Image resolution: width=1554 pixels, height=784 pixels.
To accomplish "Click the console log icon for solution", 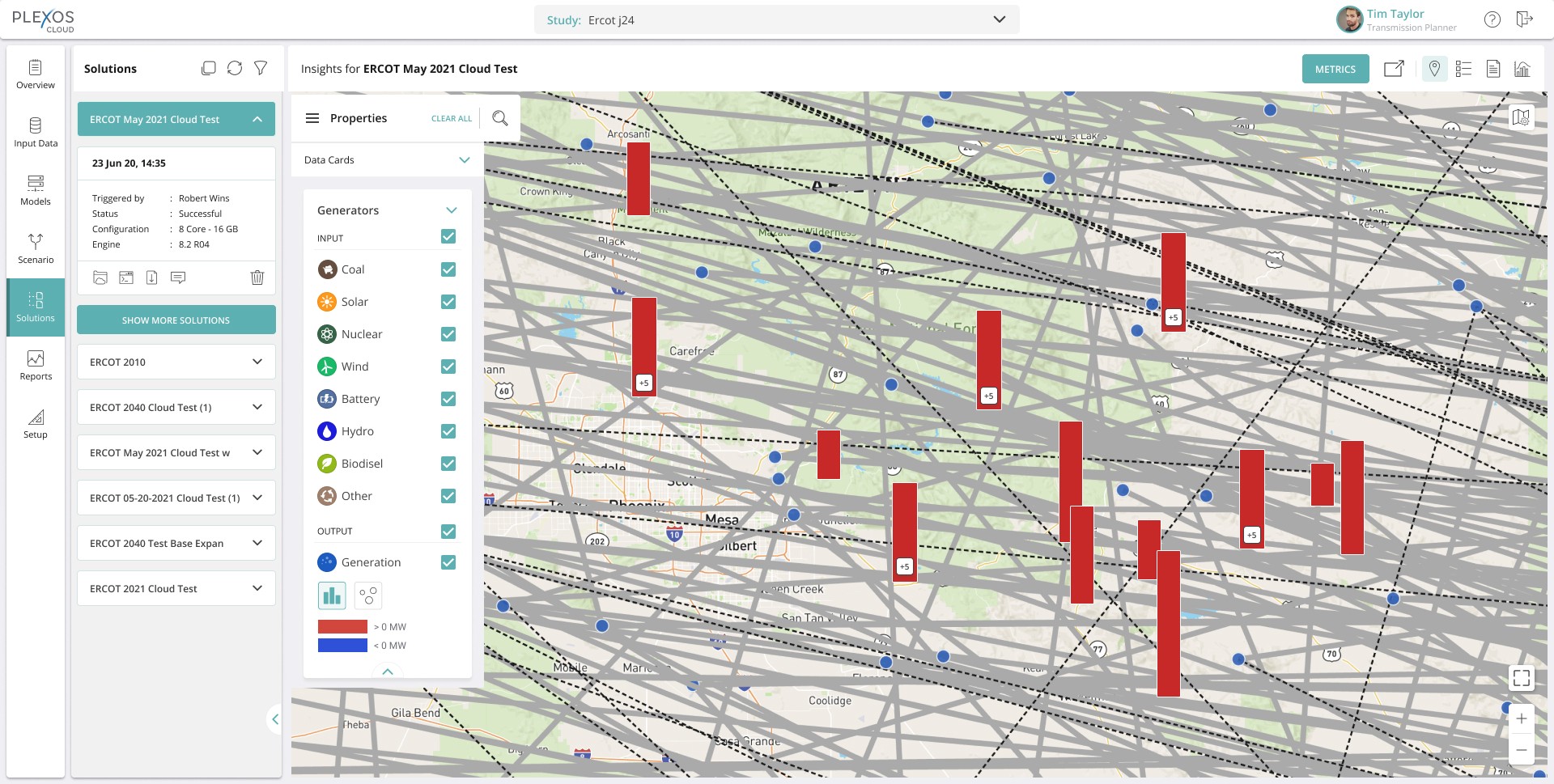I will pos(126,278).
